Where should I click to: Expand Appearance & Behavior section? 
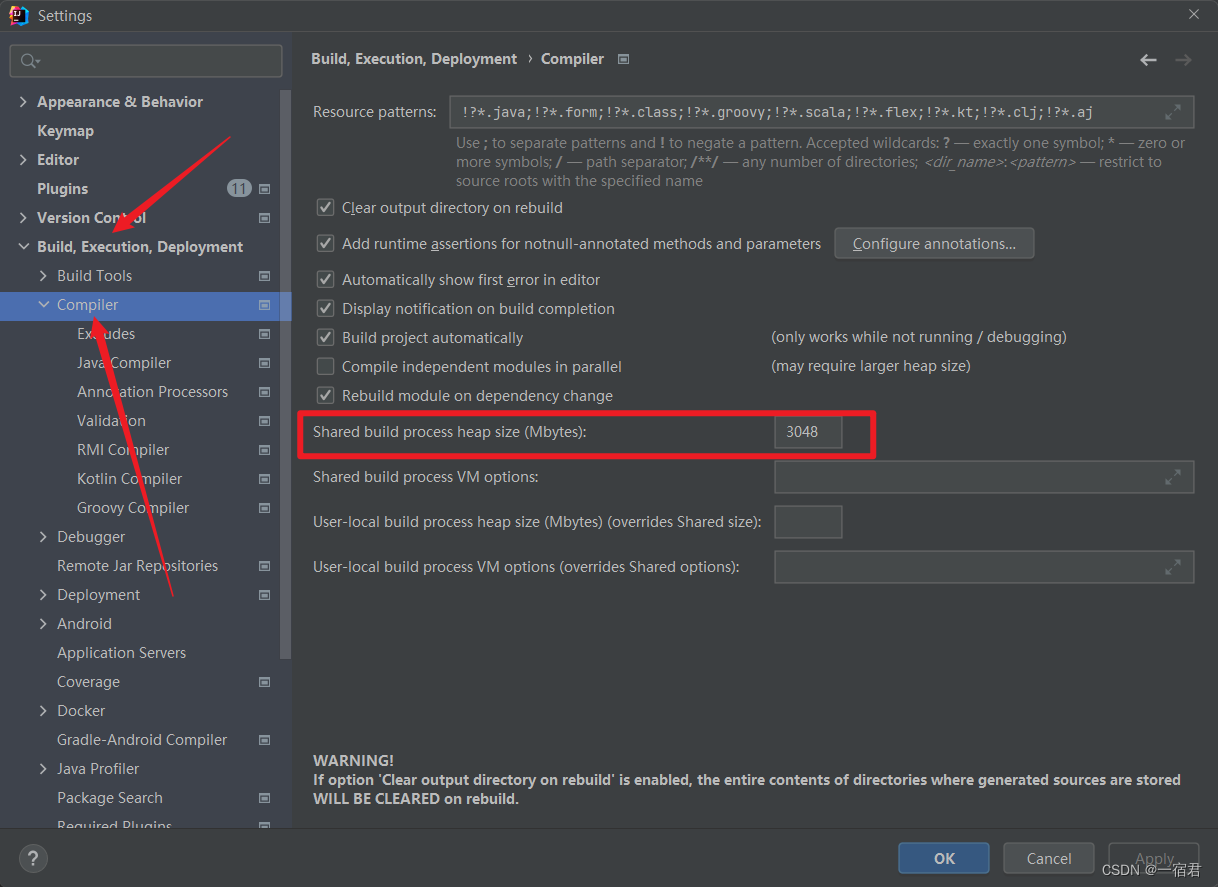pos(23,102)
